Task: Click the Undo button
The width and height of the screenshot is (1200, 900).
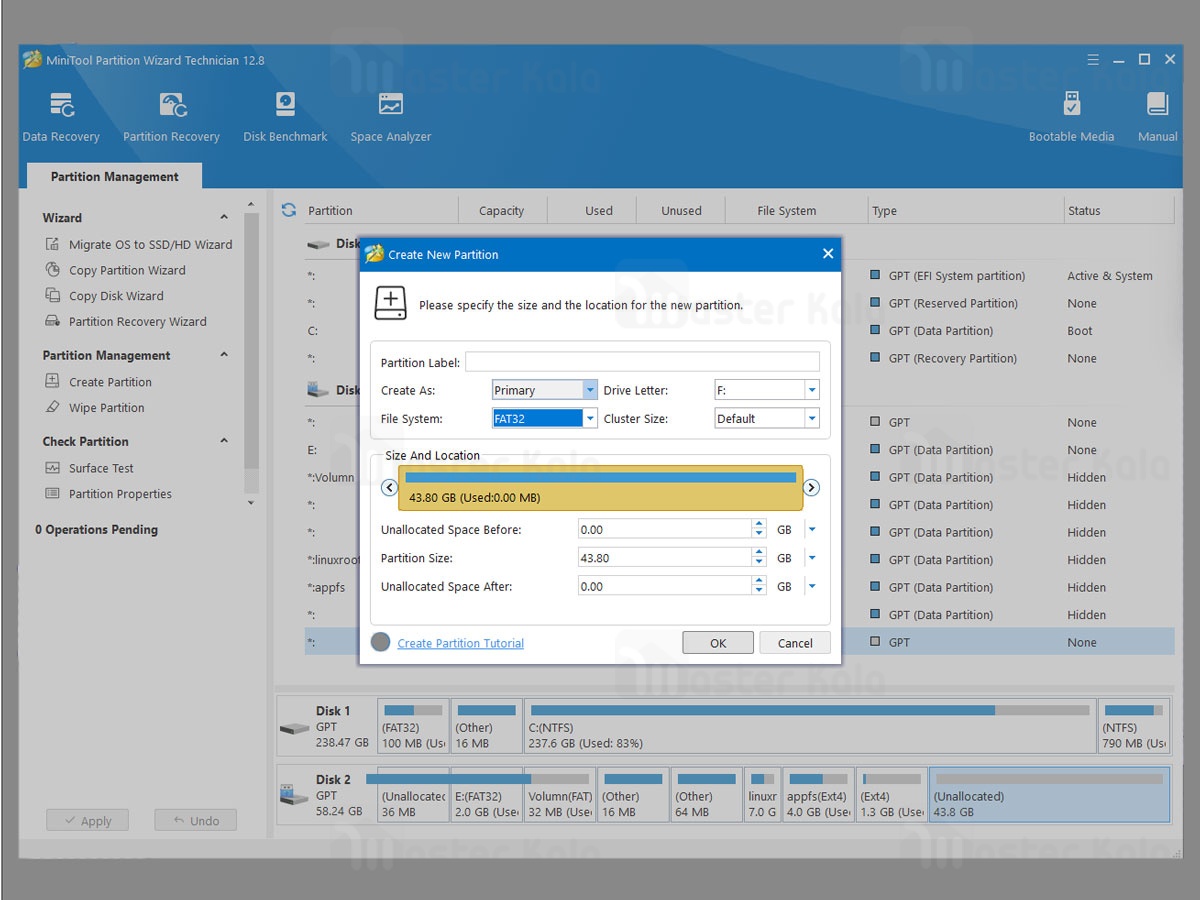Action: tap(195, 820)
